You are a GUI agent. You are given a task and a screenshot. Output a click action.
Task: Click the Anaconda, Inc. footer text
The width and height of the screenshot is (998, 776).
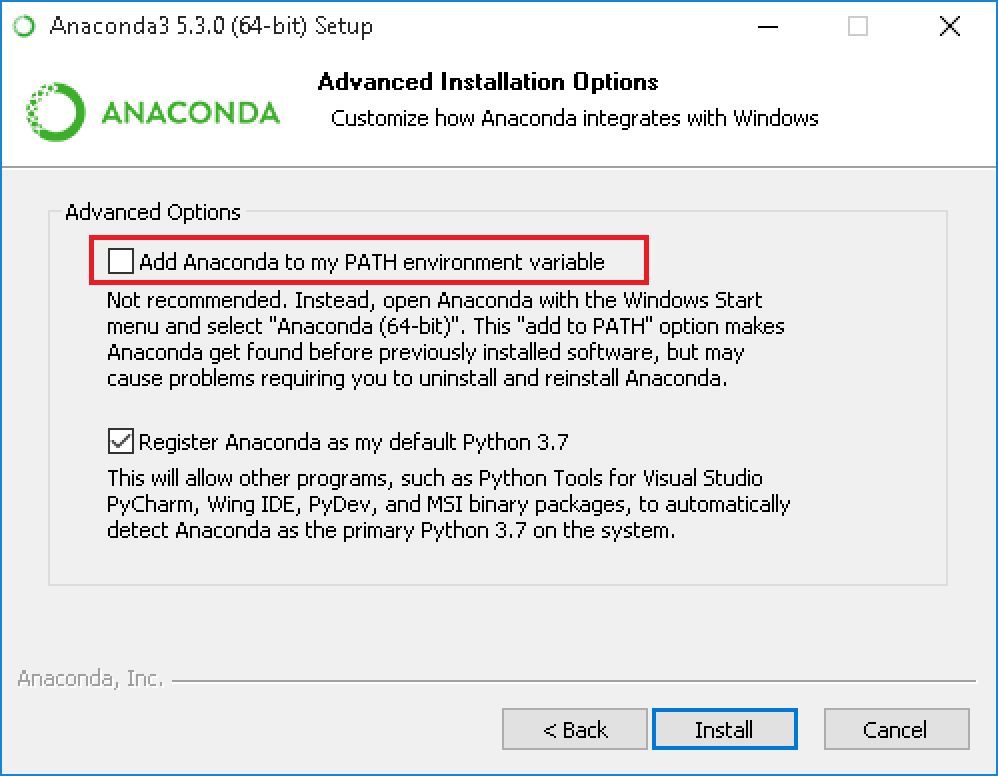point(90,679)
